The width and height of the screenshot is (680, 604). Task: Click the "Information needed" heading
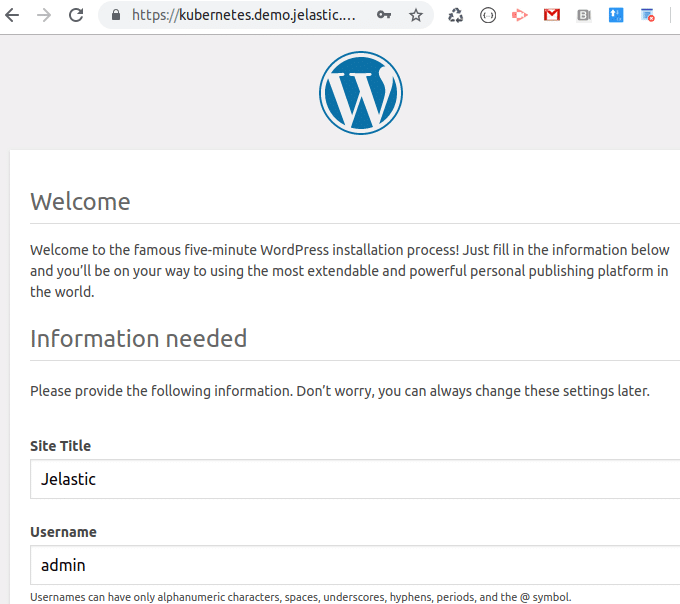pos(138,338)
